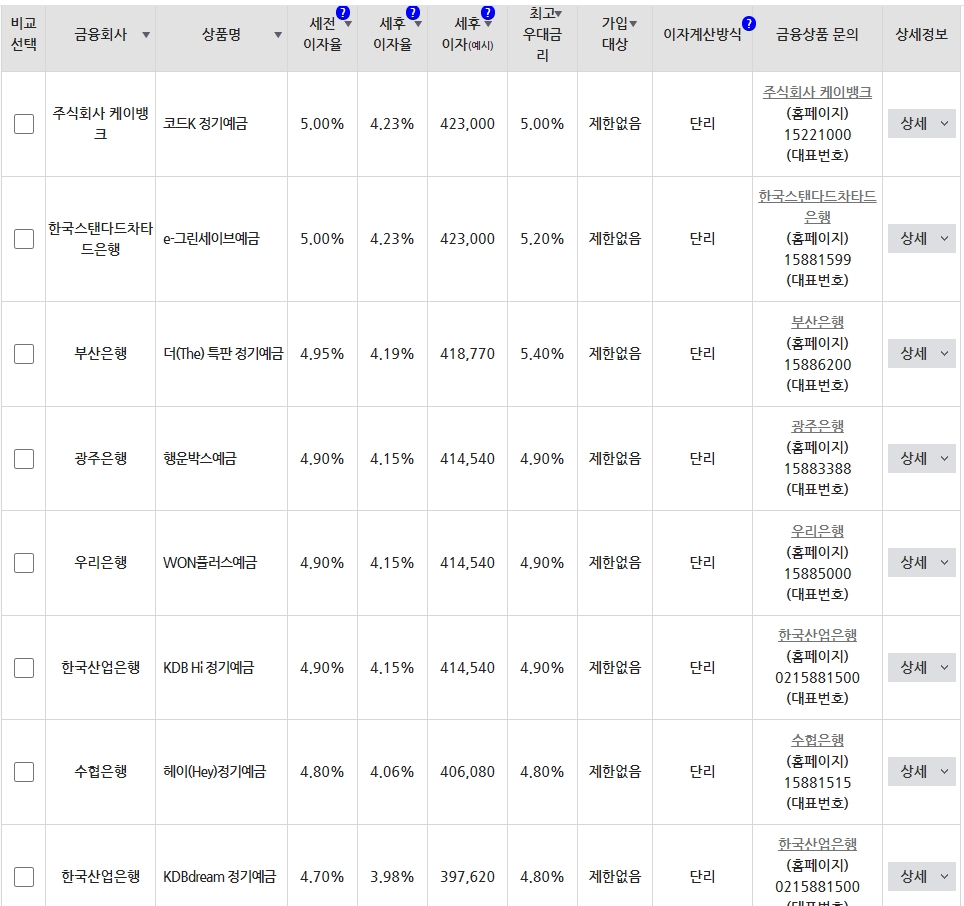Screen dimensions: 964x906
Task: Click the 418,770 after-tax interest cell
Action: click(467, 354)
